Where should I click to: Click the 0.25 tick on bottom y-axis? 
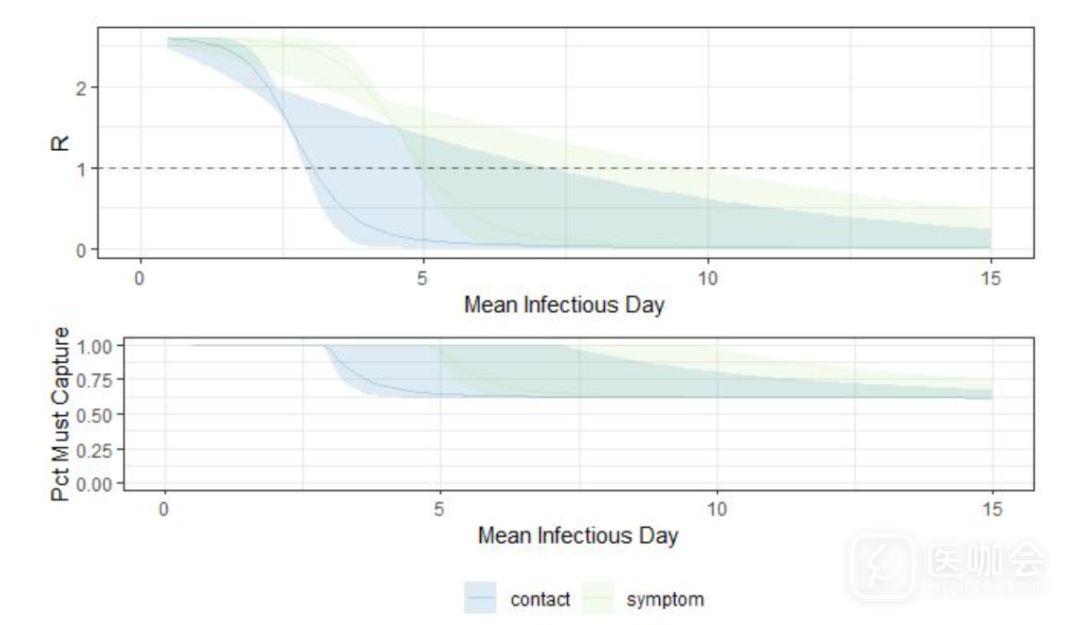coord(105,449)
